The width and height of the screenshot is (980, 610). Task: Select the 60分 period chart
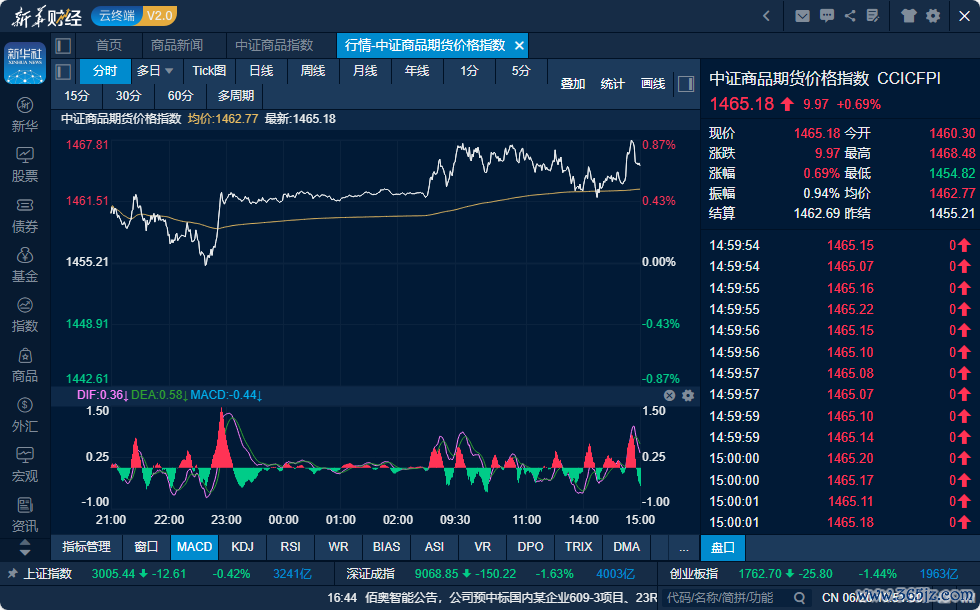[180, 96]
